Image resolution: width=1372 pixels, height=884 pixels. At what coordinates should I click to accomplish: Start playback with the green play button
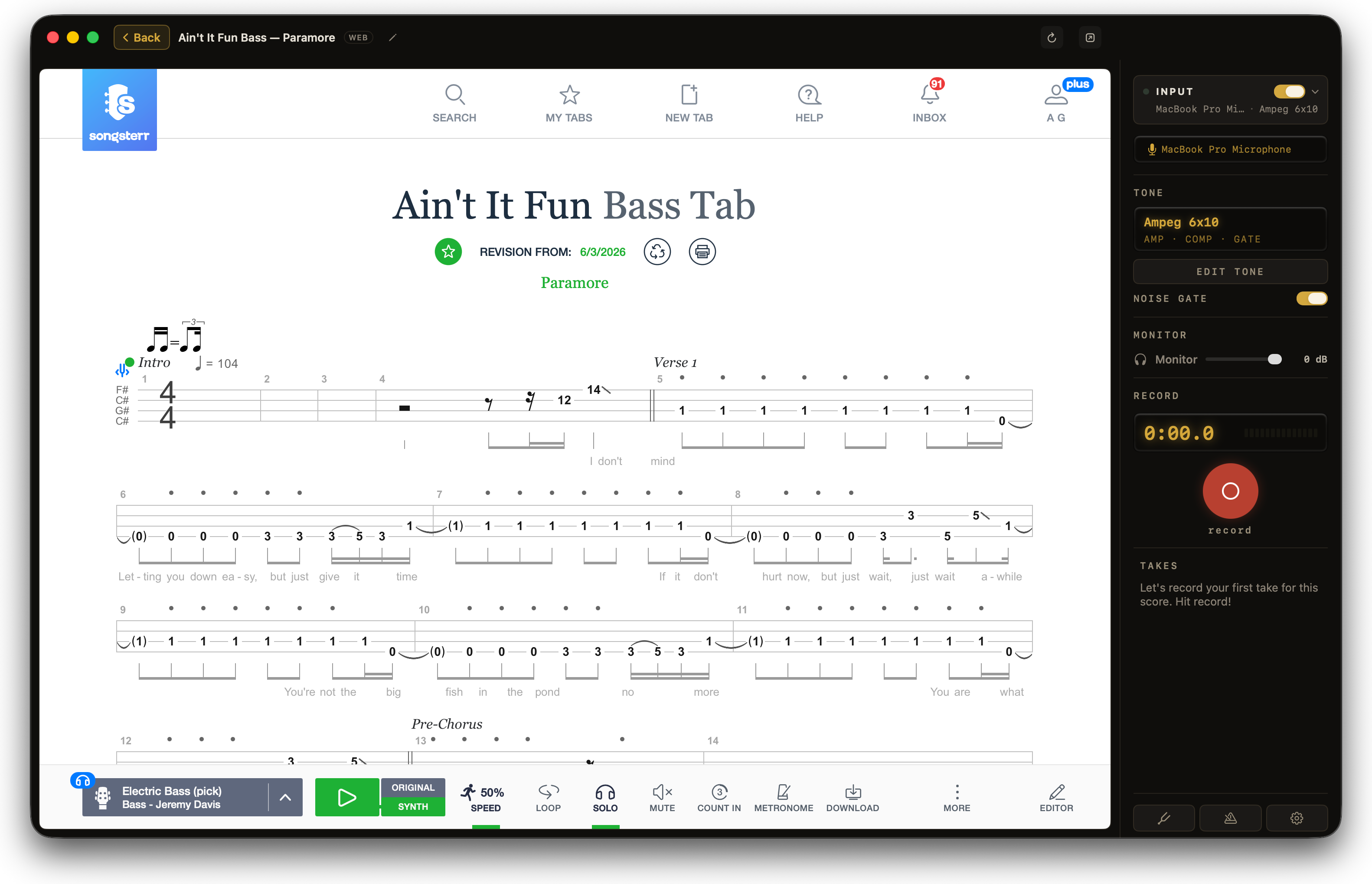click(347, 797)
